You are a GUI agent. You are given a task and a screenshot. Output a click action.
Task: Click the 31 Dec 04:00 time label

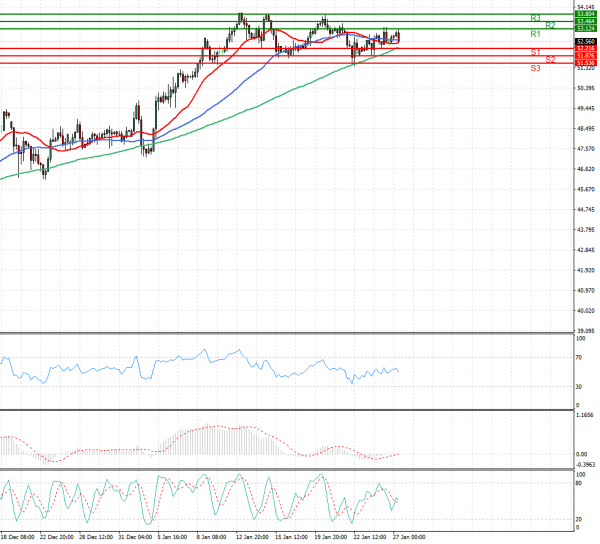coord(135,537)
